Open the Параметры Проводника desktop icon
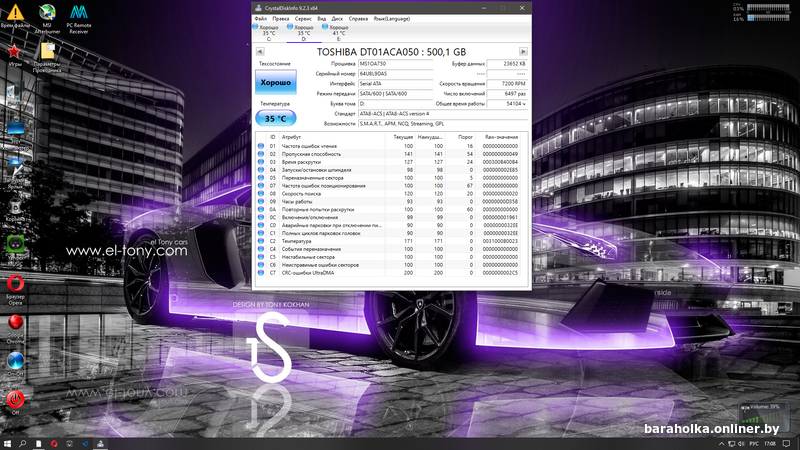 [x=47, y=57]
